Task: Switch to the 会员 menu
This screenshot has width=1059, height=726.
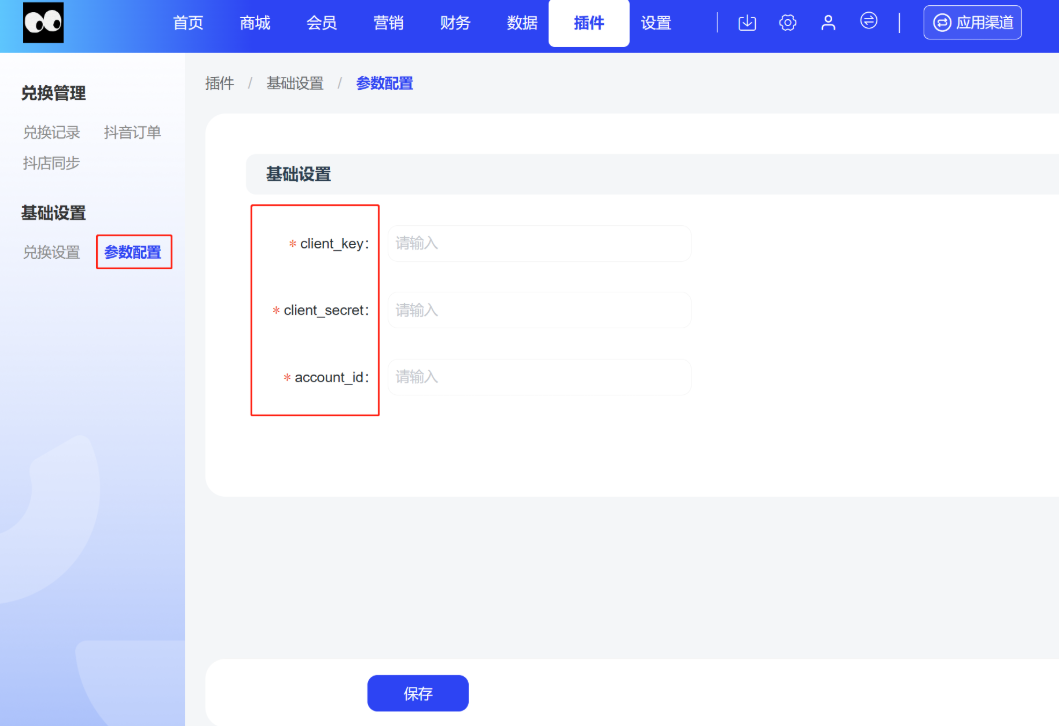Action: pos(322,23)
